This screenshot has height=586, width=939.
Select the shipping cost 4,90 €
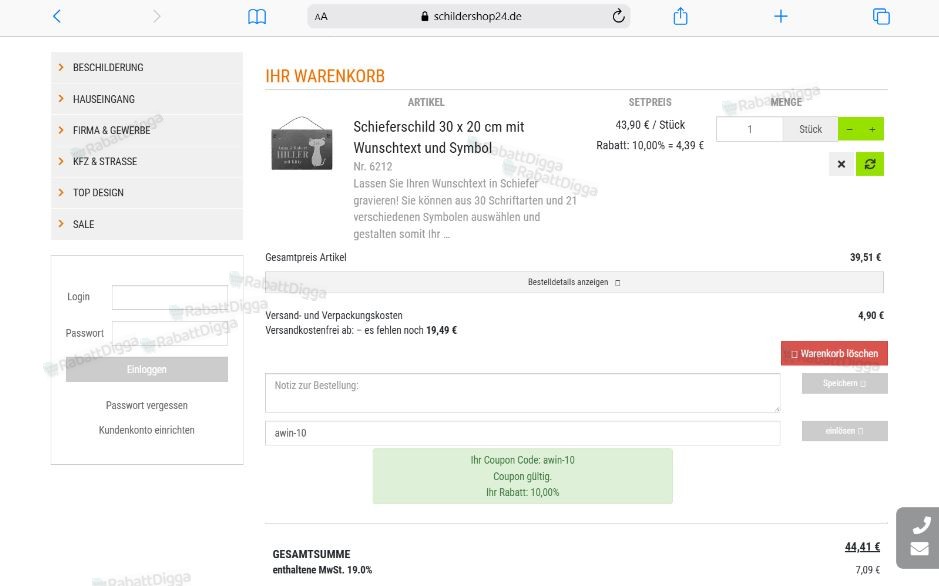click(871, 315)
